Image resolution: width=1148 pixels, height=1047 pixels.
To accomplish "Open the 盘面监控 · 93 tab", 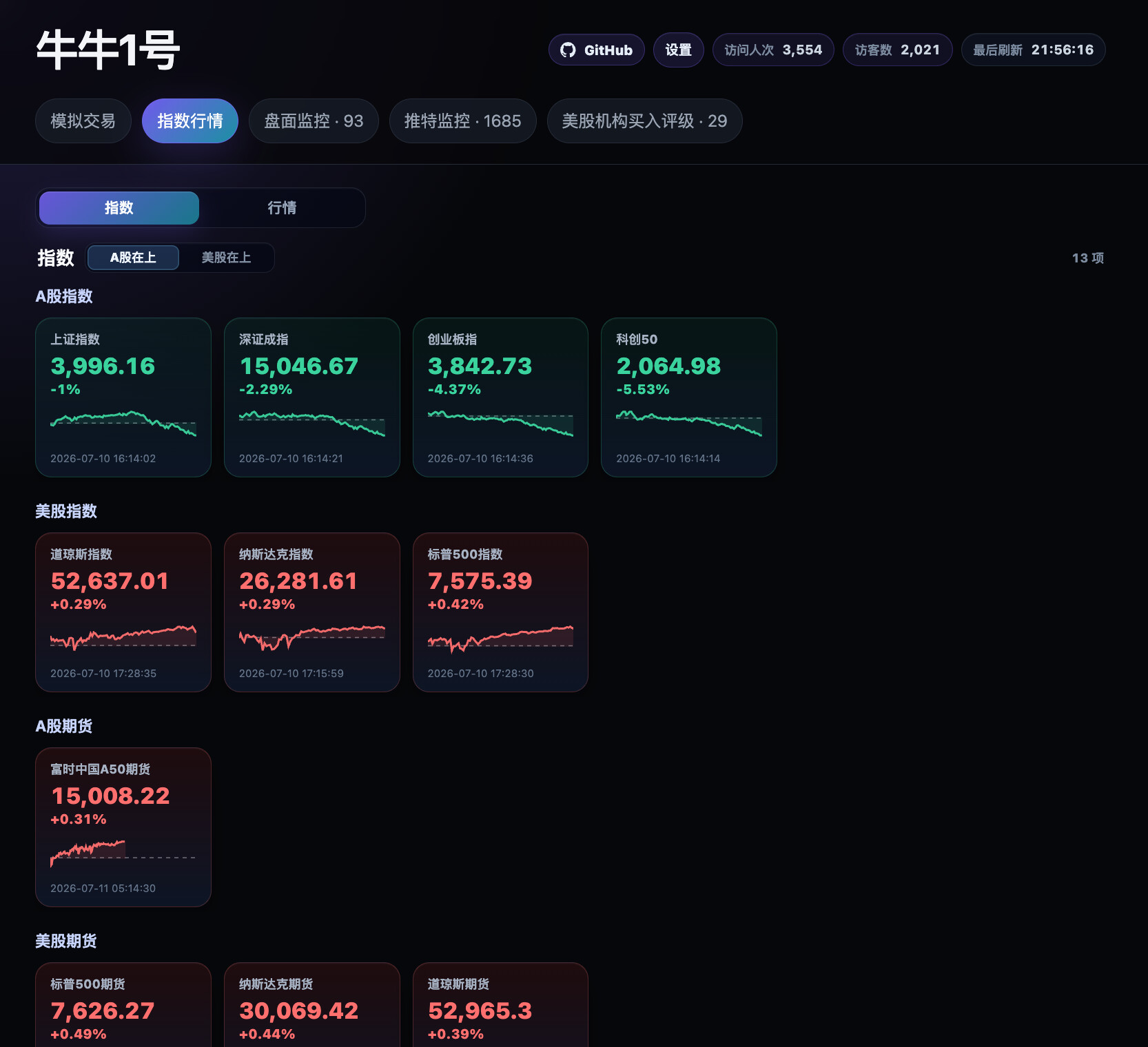I will [x=314, y=121].
